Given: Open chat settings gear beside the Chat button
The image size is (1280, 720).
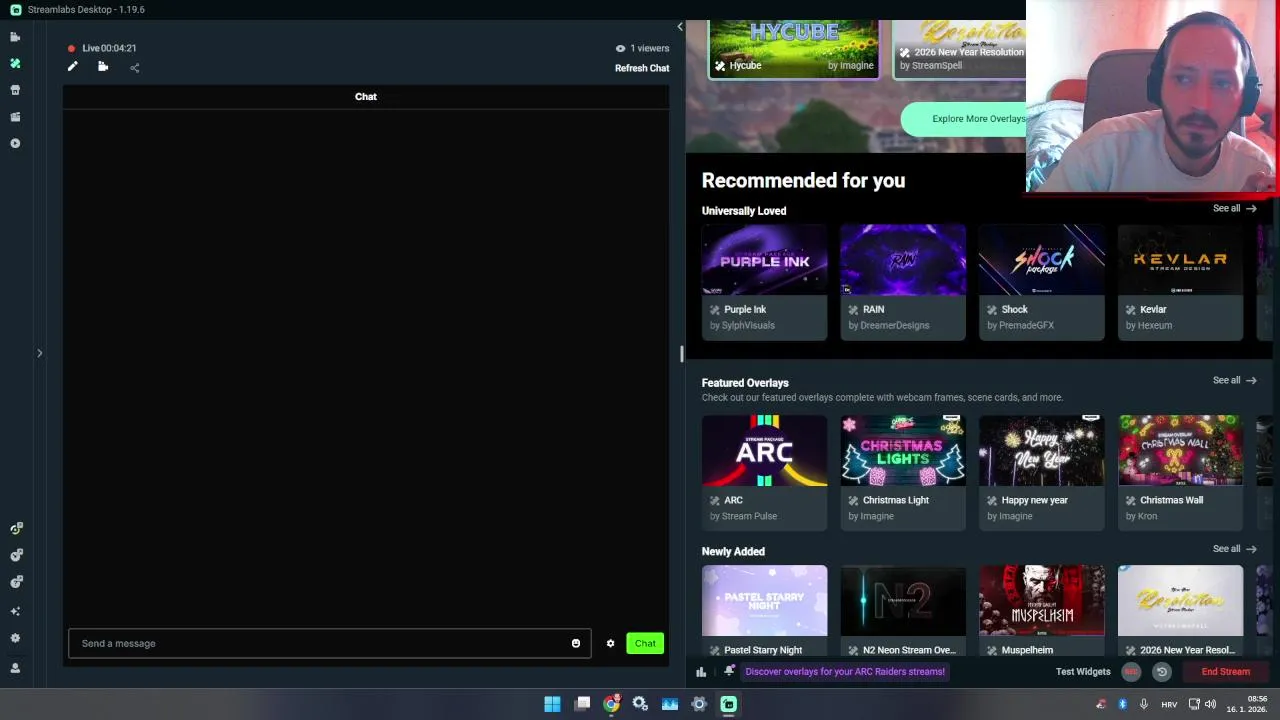Looking at the screenshot, I should click(610, 643).
